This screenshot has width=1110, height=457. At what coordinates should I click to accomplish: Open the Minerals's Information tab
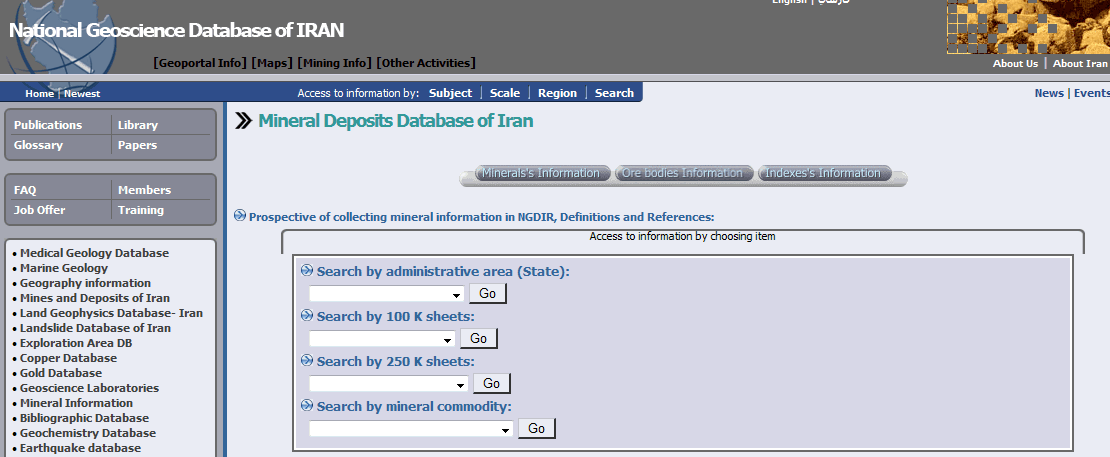click(x=541, y=173)
